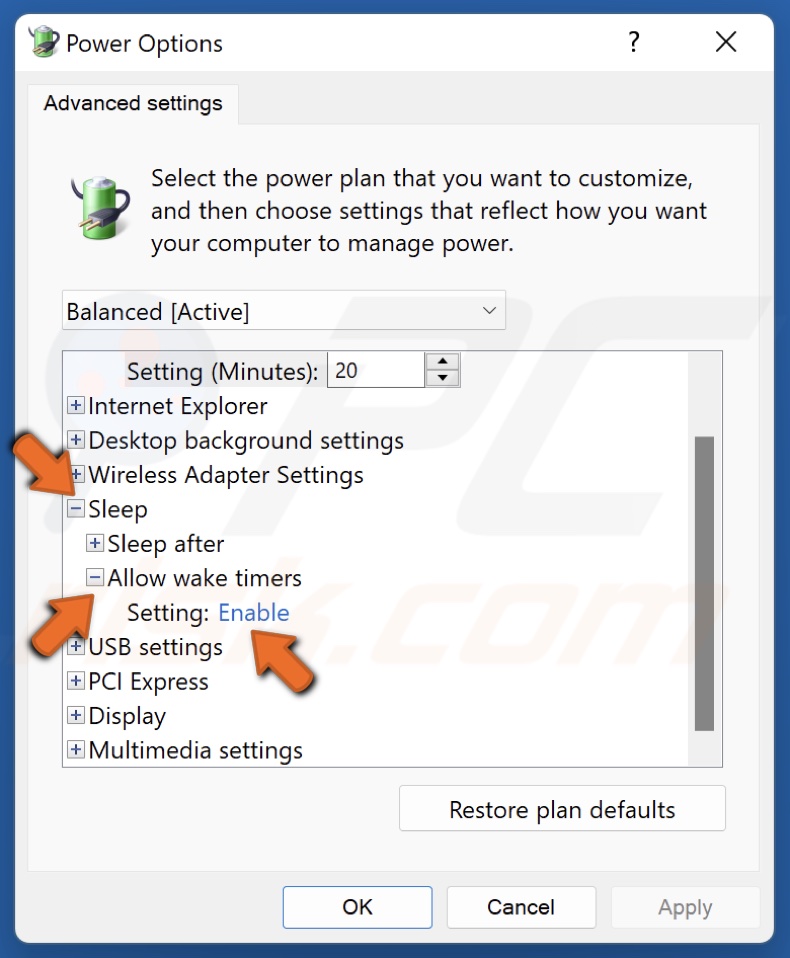Expand USB settings
Viewport: 790px width, 958px height.
click(75, 647)
